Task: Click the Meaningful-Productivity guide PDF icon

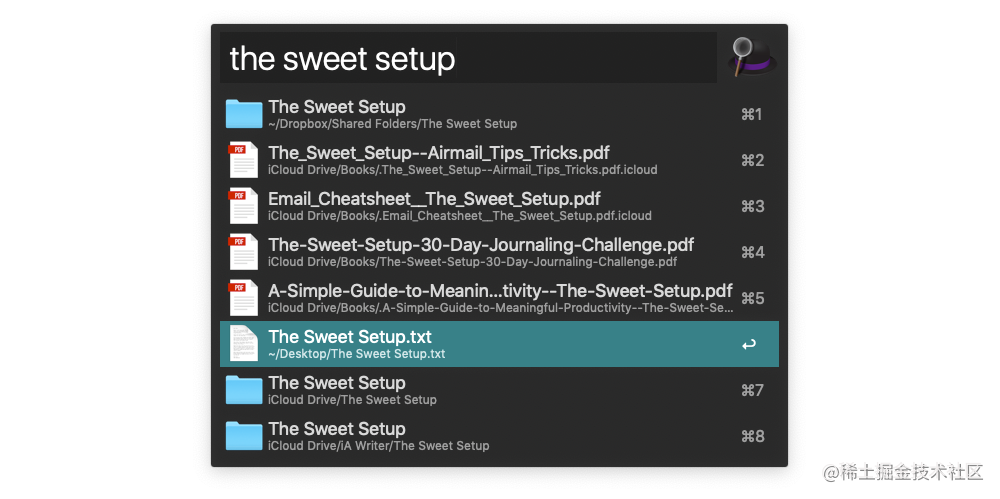Action: point(244,297)
